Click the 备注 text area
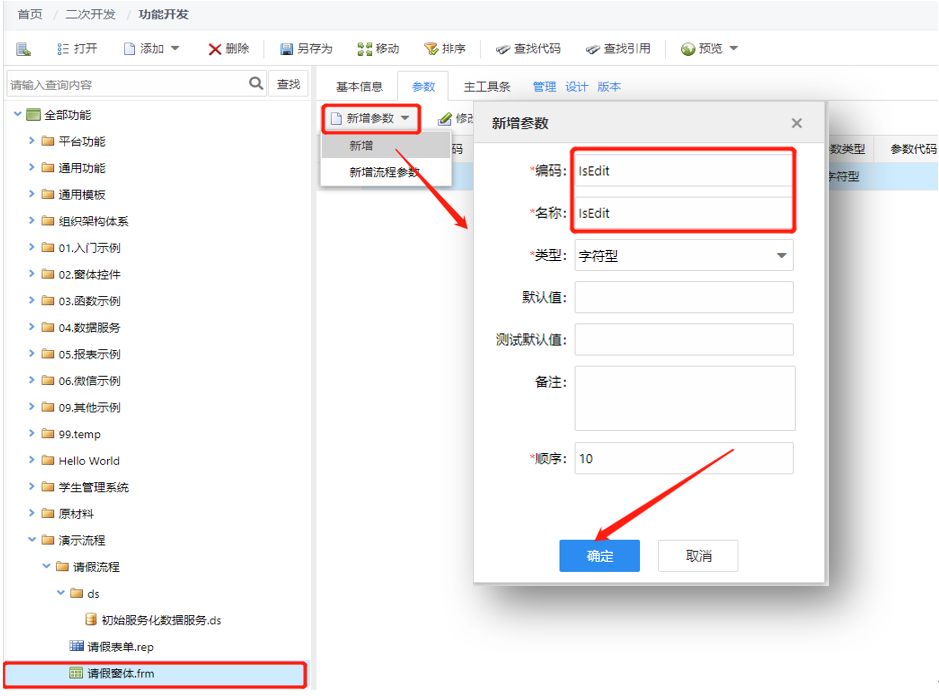 (x=684, y=398)
